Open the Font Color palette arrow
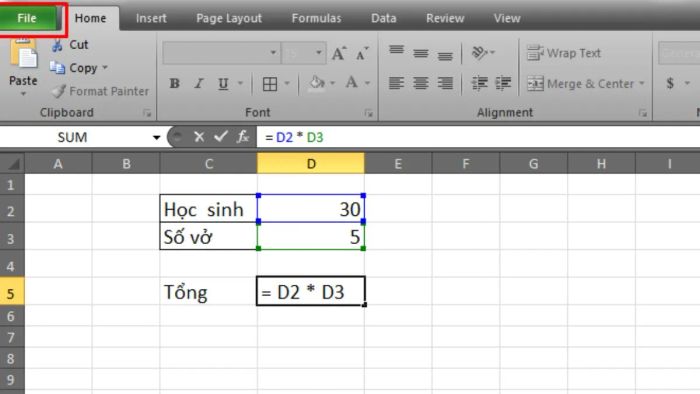Screen dimensions: 700x394 point(368,83)
